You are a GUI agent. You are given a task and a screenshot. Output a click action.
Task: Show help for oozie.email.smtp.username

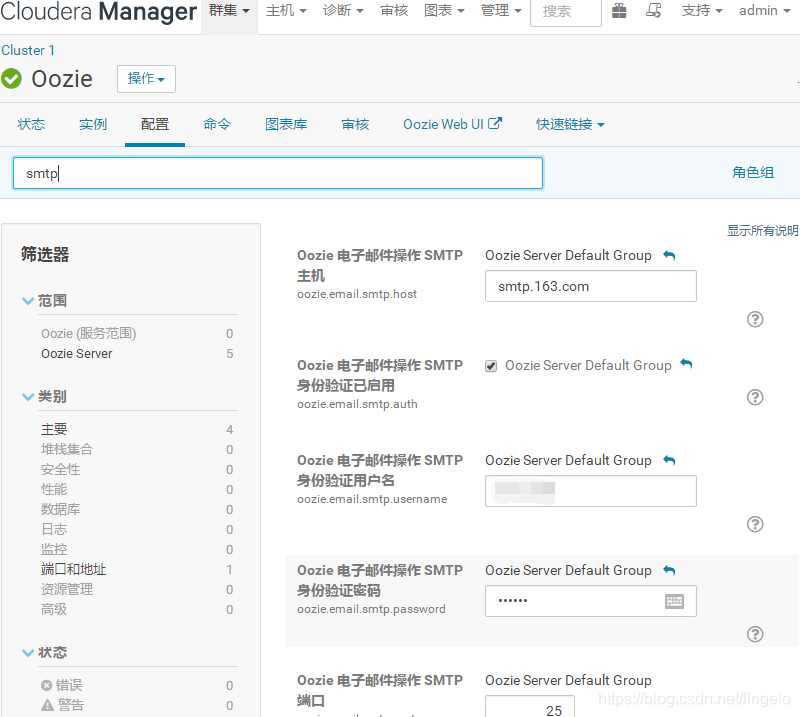click(x=755, y=524)
